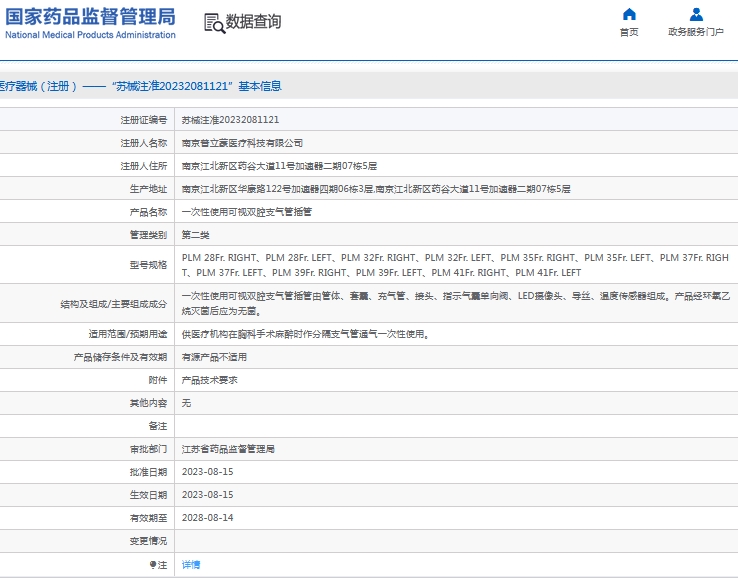The image size is (738, 579).
Task: Click the 注册人名称 label
Action: pyautogui.click(x=144, y=143)
